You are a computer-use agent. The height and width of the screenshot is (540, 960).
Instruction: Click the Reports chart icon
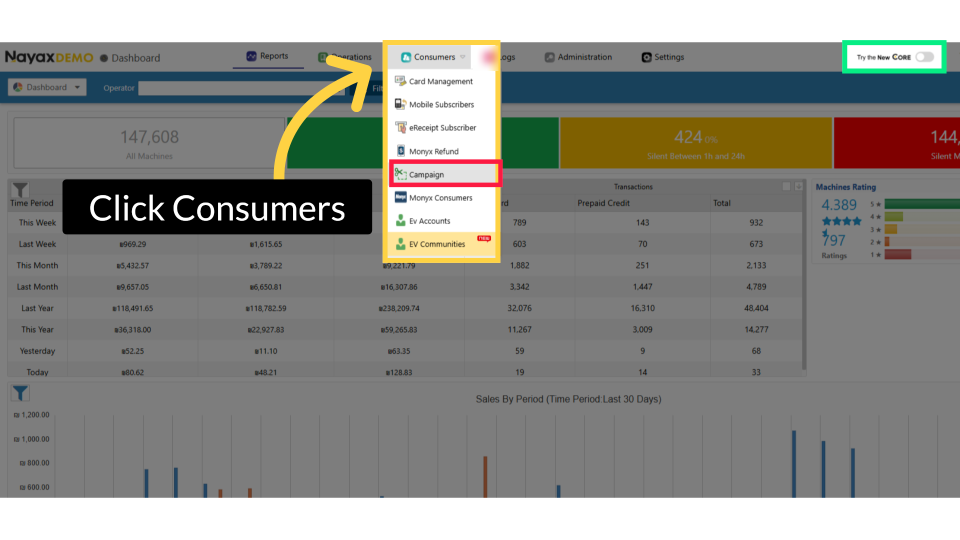[251, 56]
